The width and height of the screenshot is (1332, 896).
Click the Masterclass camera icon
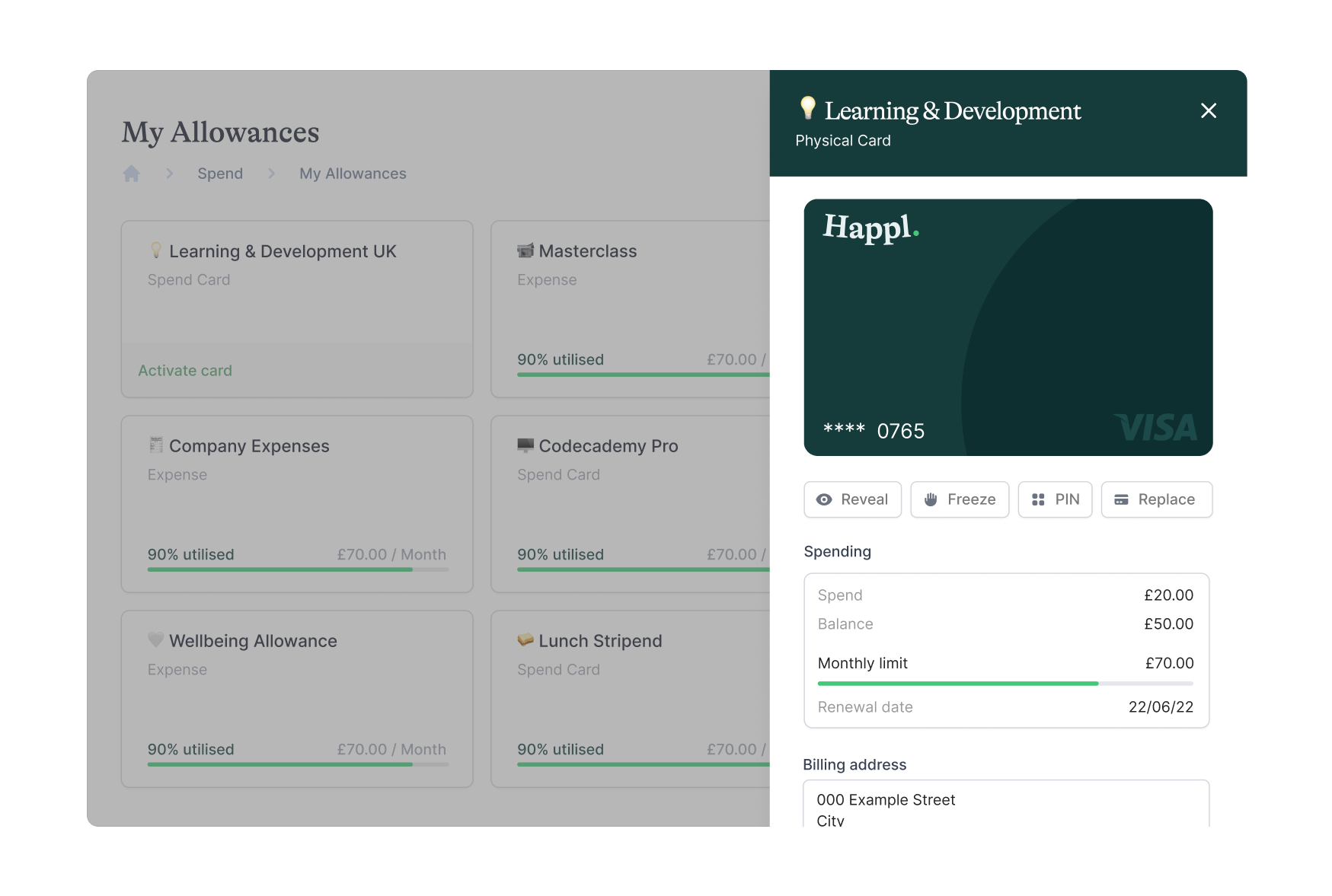point(525,250)
